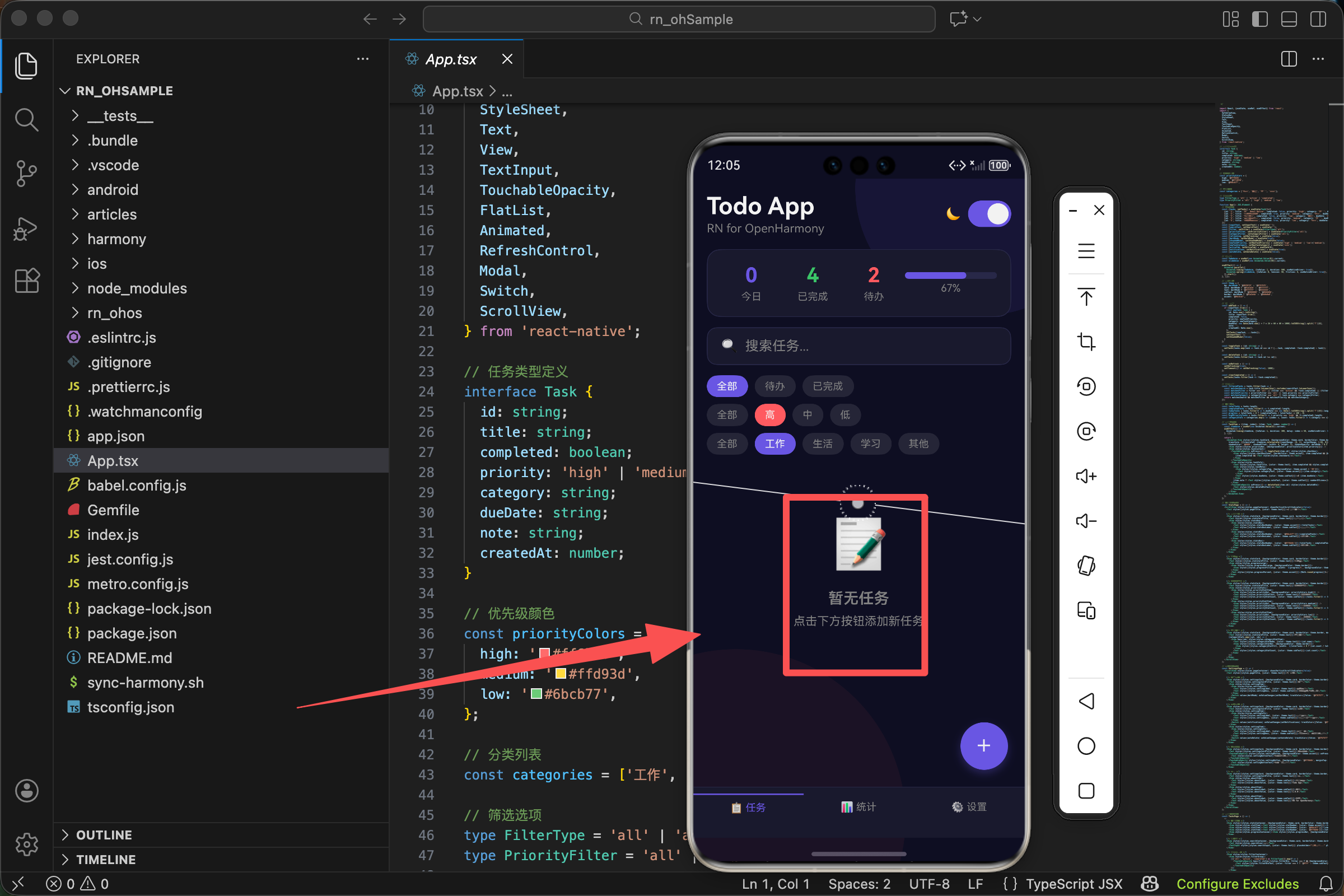Split the editor right
The height and width of the screenshot is (896, 1344).
click(1289, 59)
